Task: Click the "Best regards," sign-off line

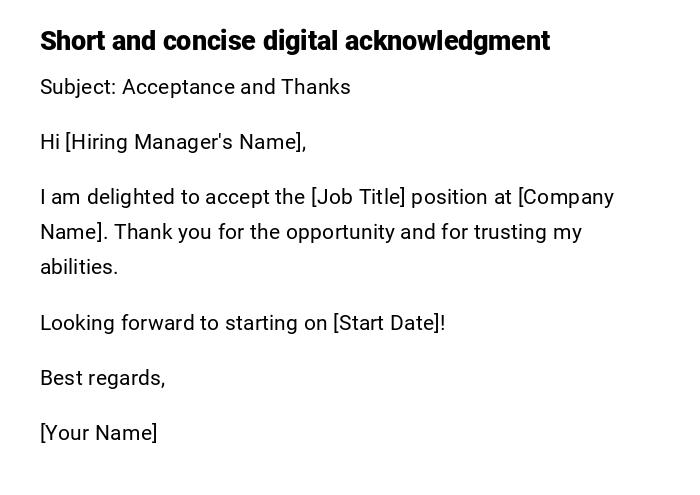Action: [x=102, y=378]
